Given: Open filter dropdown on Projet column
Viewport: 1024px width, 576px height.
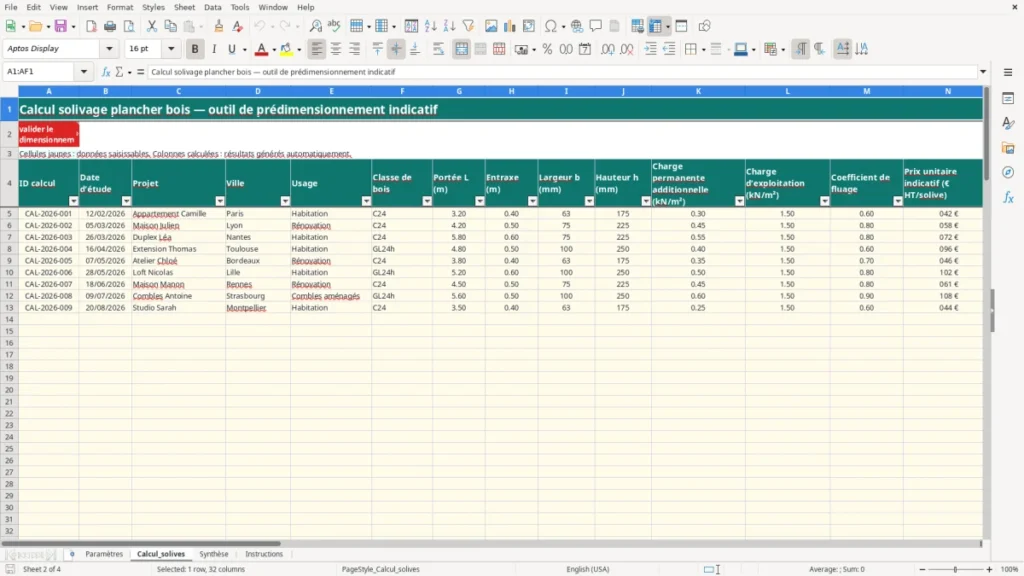Looking at the screenshot, I should coord(219,201).
